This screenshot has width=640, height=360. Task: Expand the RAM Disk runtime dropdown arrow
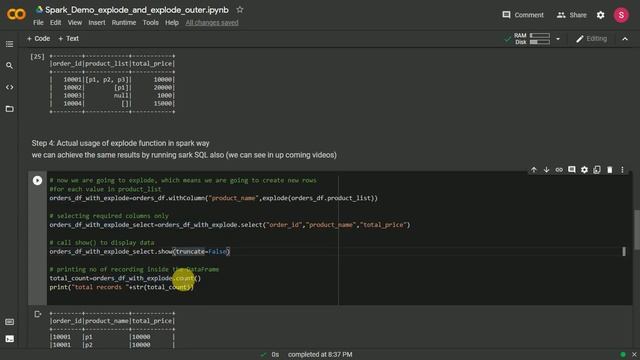(558, 39)
